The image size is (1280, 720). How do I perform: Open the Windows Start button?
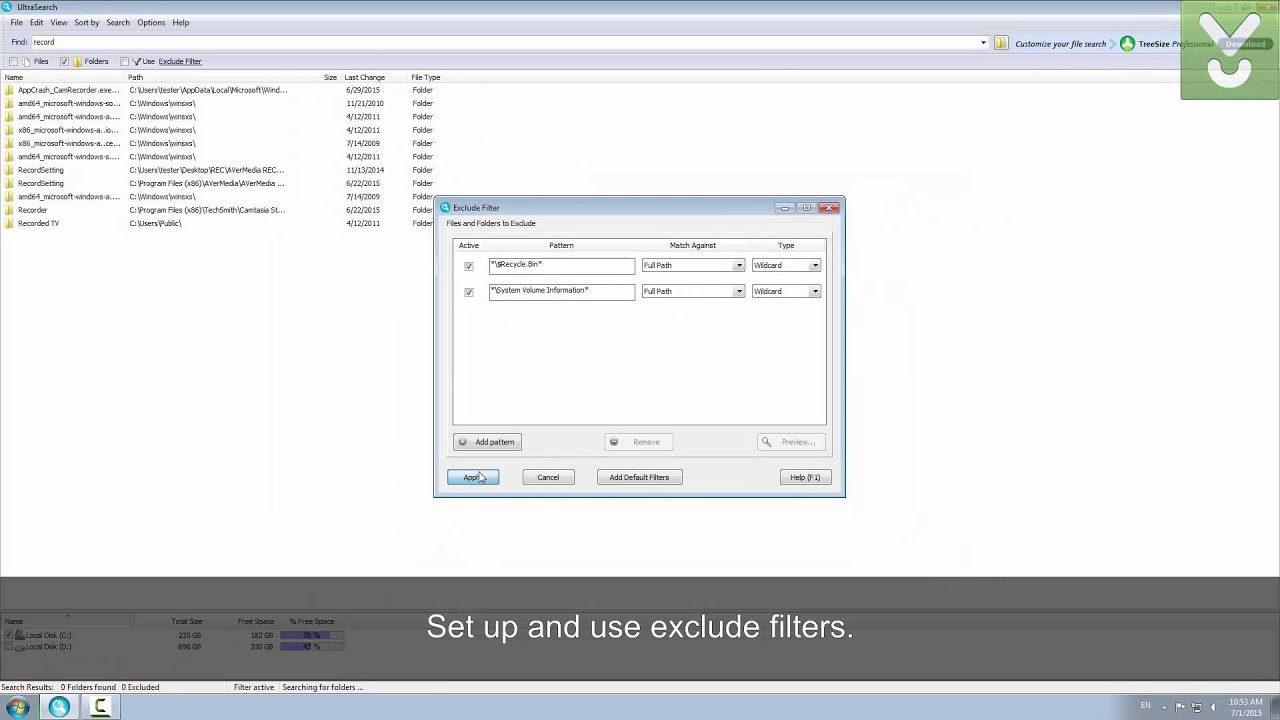click(18, 708)
